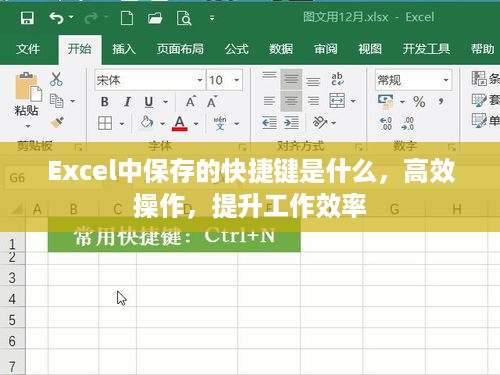Viewport: 500px width, 375px height.
Task: Click the Save icon in quick access toolbar
Action: pyautogui.click(x=27, y=18)
